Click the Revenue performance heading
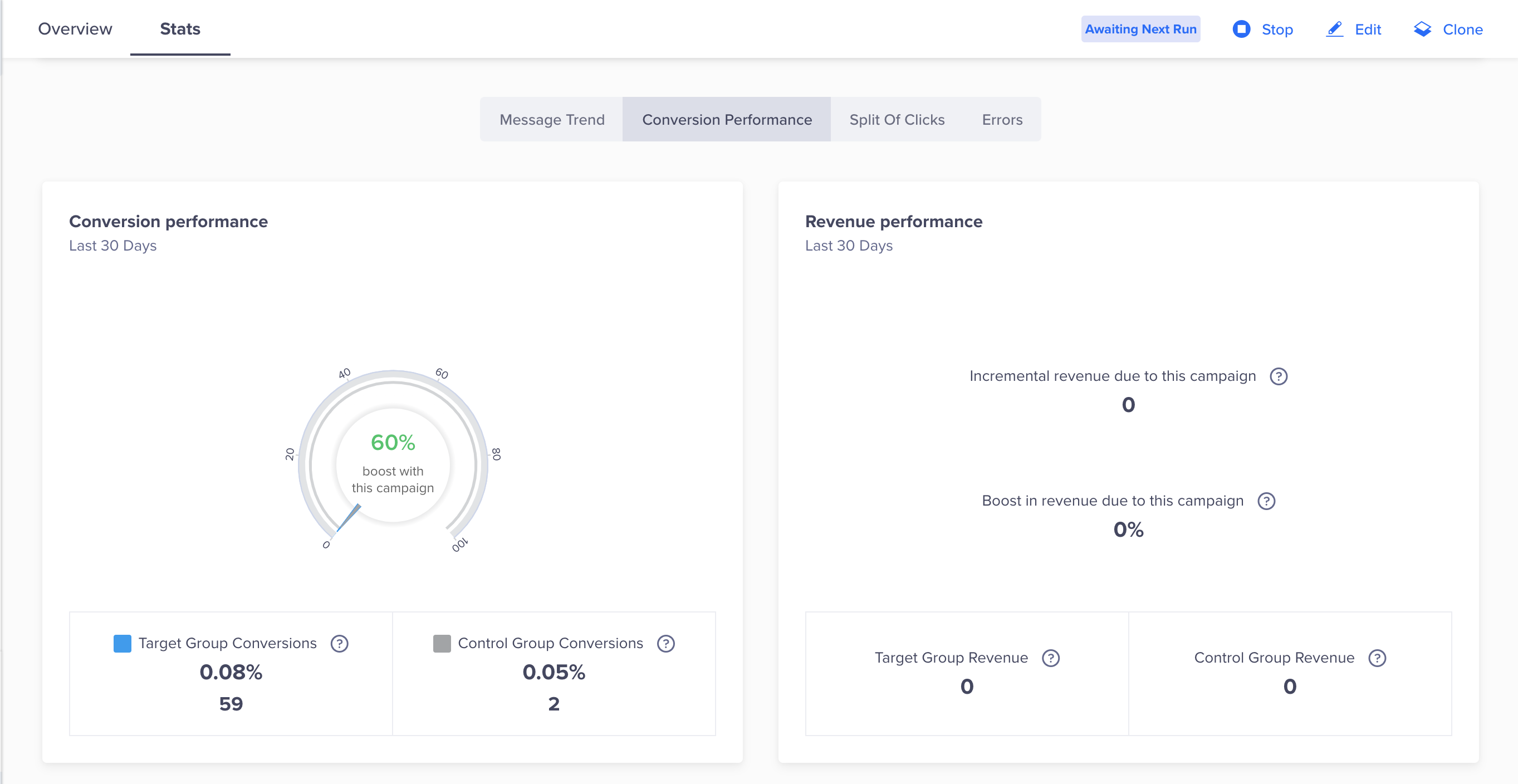The image size is (1518, 784). click(x=893, y=222)
